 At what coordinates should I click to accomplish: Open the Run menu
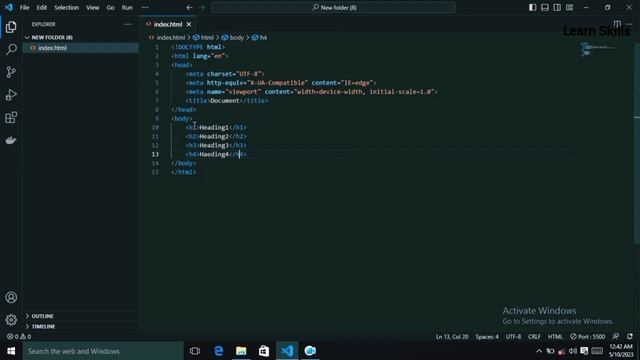click(127, 7)
